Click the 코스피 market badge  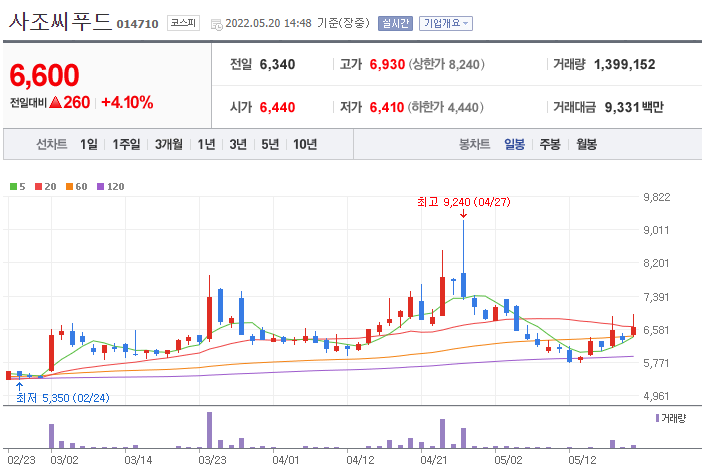(x=184, y=23)
